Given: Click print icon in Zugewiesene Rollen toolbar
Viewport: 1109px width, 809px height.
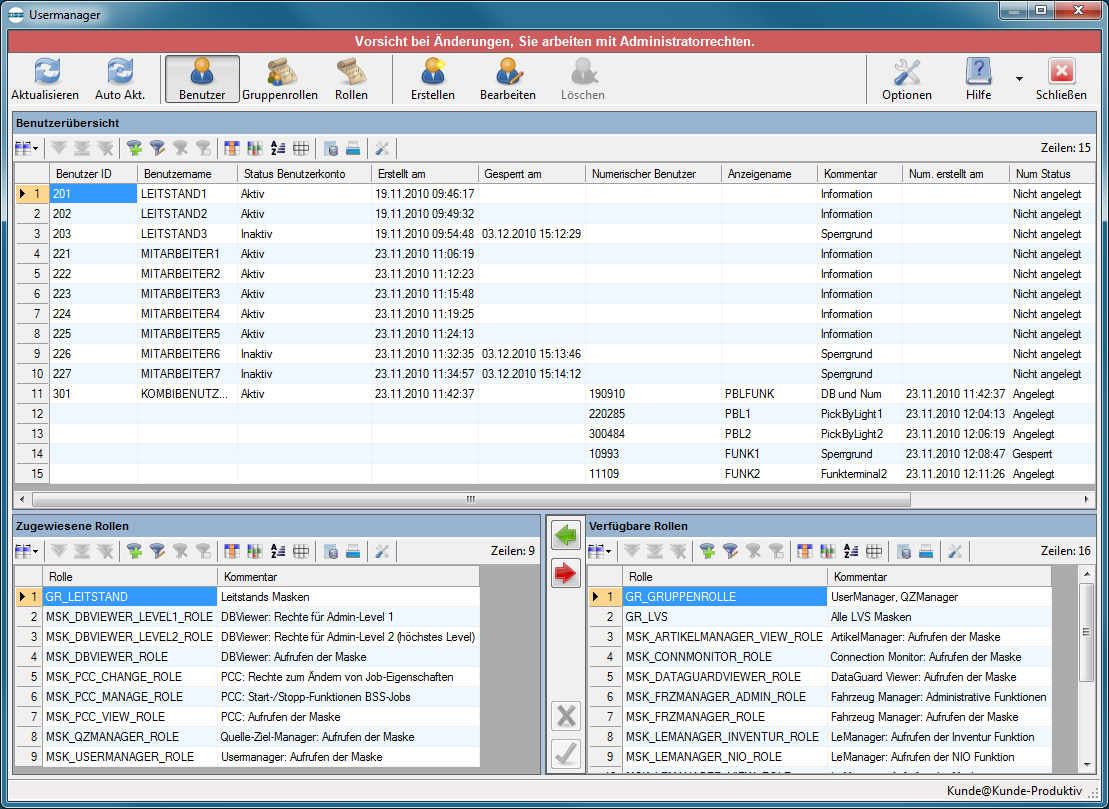Looking at the screenshot, I should [x=353, y=552].
